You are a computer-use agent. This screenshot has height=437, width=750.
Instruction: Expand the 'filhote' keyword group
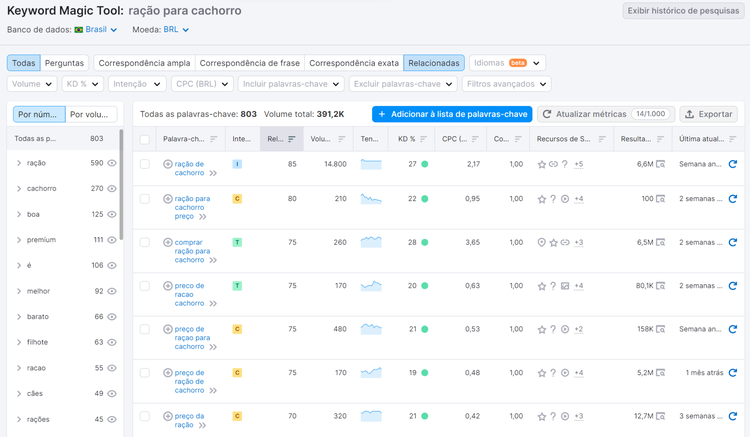pos(19,342)
